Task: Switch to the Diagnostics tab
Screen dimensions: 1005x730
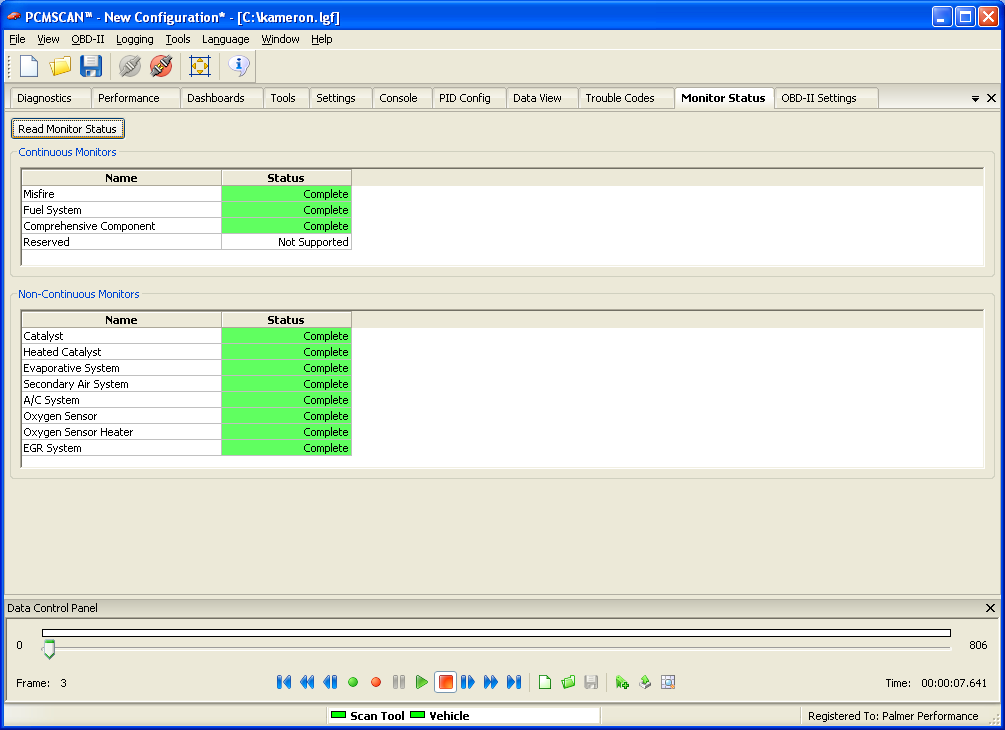Action: point(51,98)
